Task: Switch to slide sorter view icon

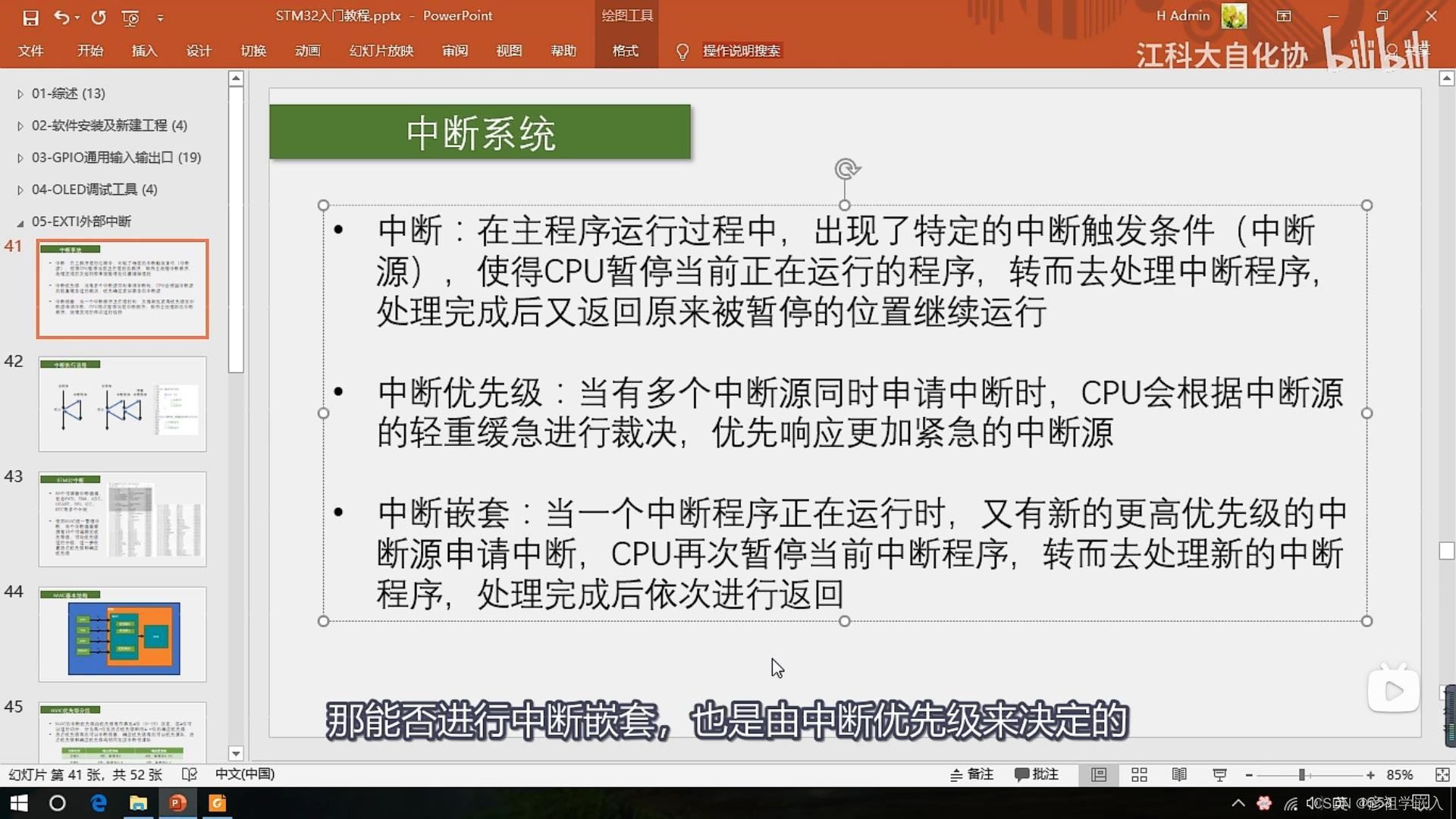Action: click(x=1139, y=774)
